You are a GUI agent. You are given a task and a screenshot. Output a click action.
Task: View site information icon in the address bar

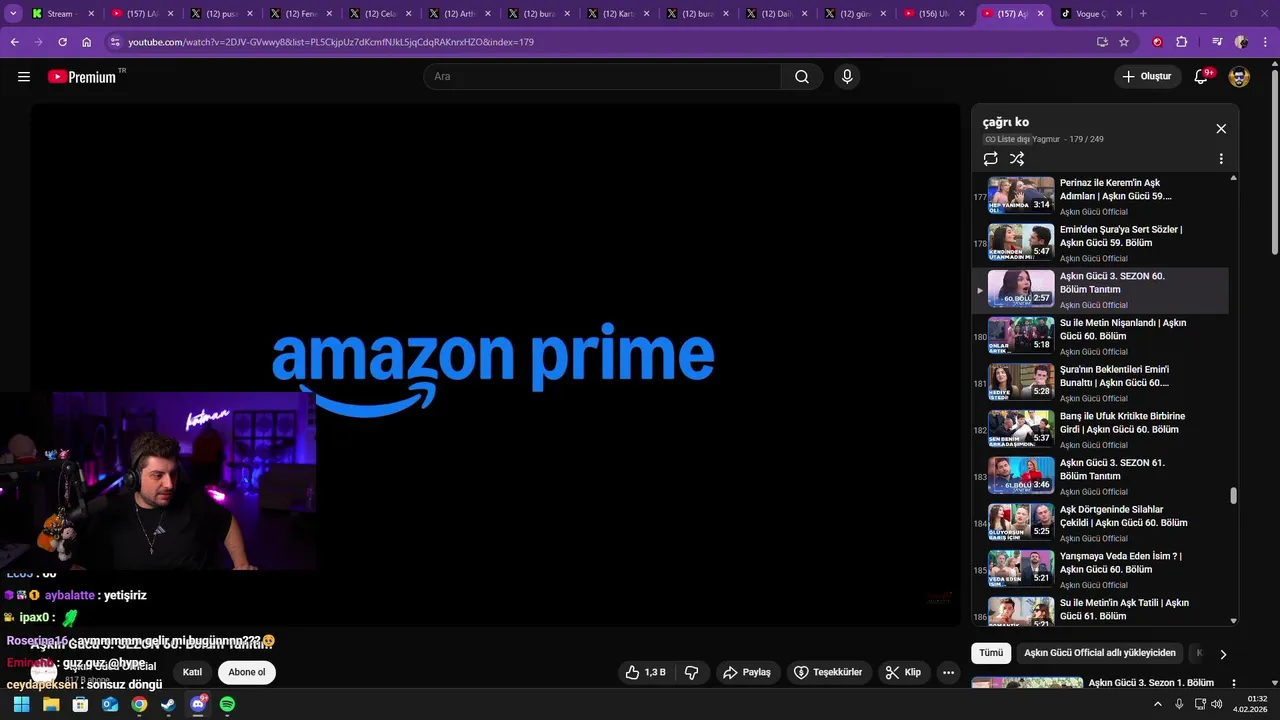click(x=115, y=42)
